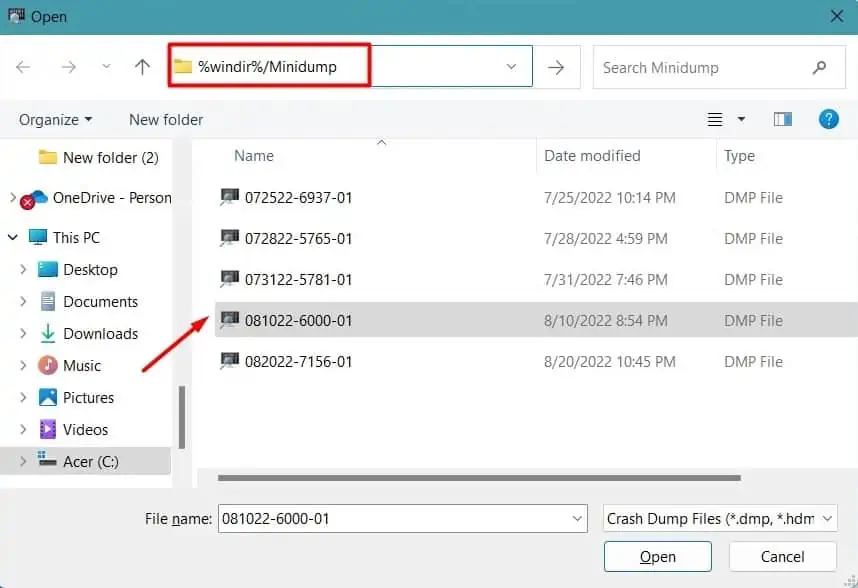
Task: Expand the Documents node
Action: click(x=23, y=301)
